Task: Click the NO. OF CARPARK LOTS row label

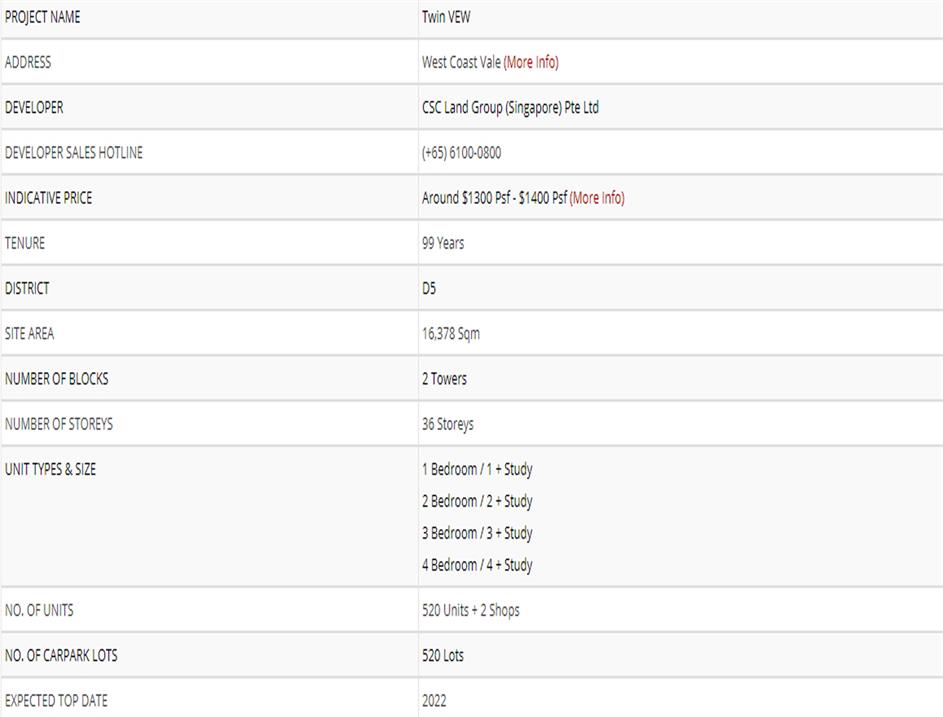Action: coord(61,656)
